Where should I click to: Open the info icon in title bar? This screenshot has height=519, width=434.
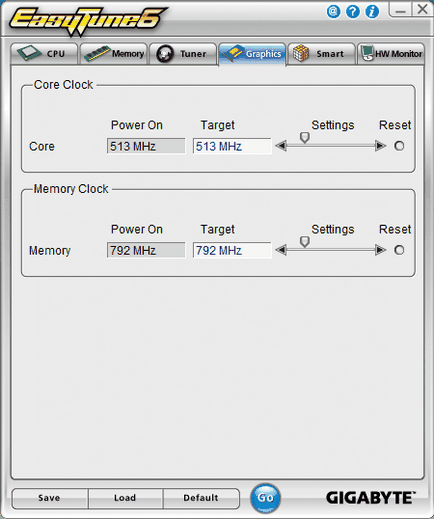(x=372, y=12)
